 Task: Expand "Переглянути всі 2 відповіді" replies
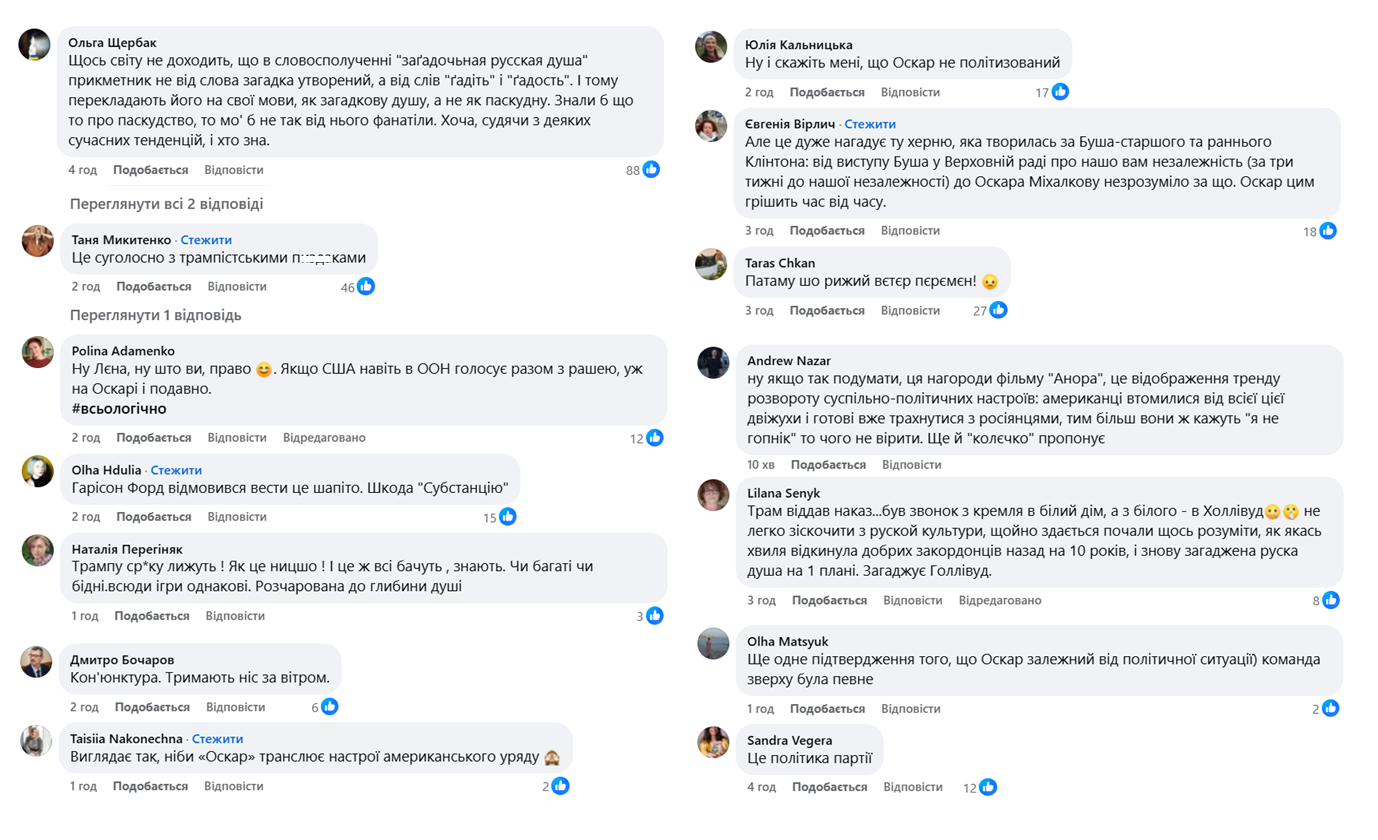tap(166, 204)
